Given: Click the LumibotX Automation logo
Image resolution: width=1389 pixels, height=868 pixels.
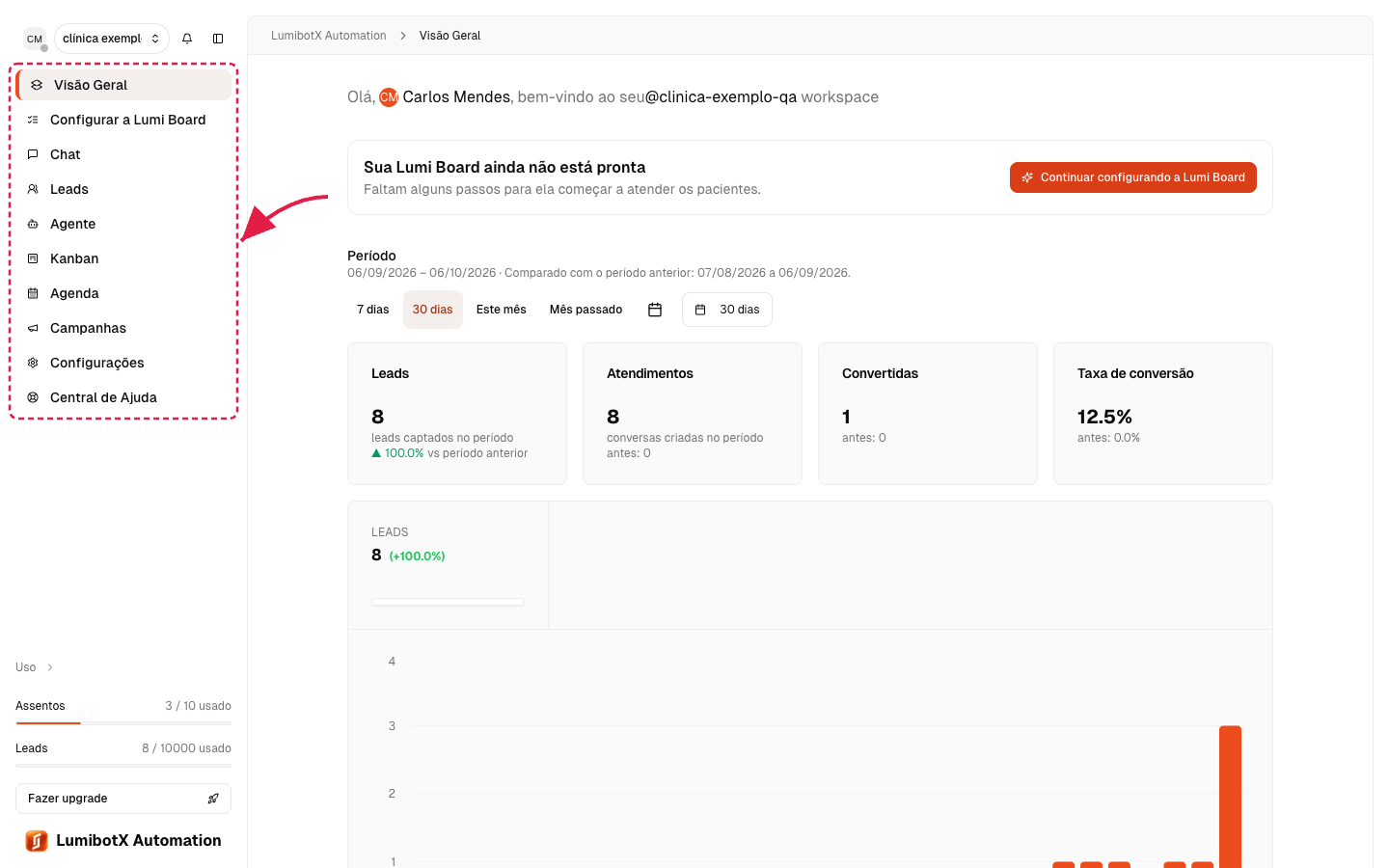Looking at the screenshot, I should tap(37, 841).
